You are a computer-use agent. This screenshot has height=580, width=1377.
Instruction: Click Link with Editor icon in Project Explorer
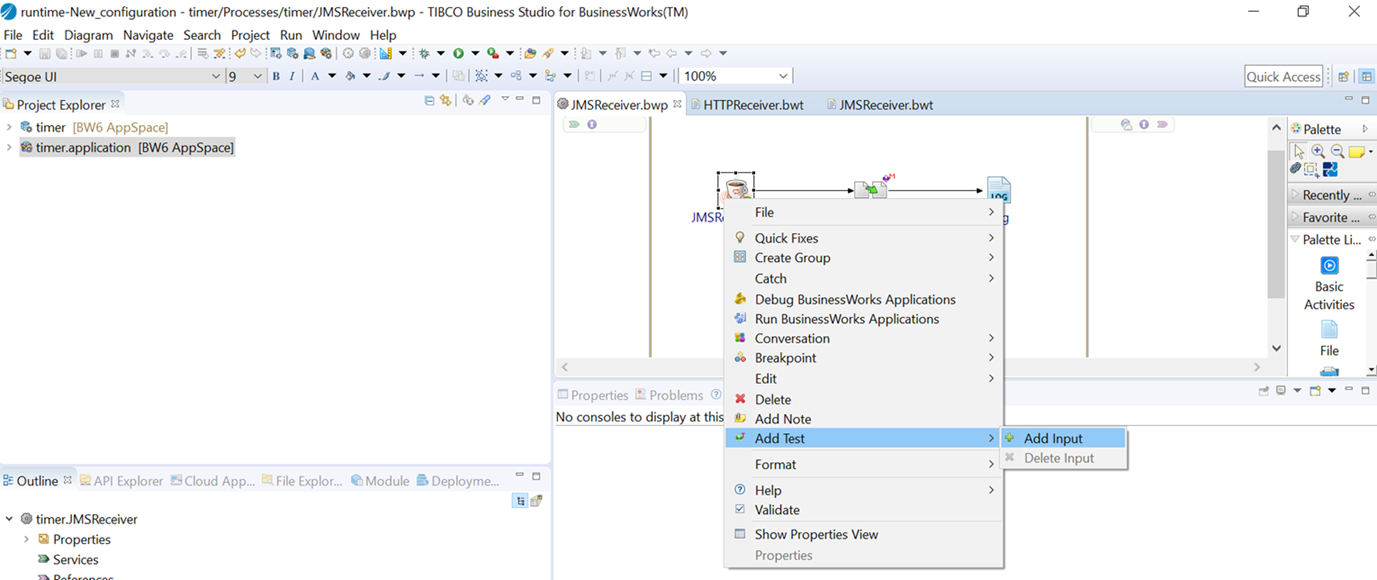coord(446,101)
